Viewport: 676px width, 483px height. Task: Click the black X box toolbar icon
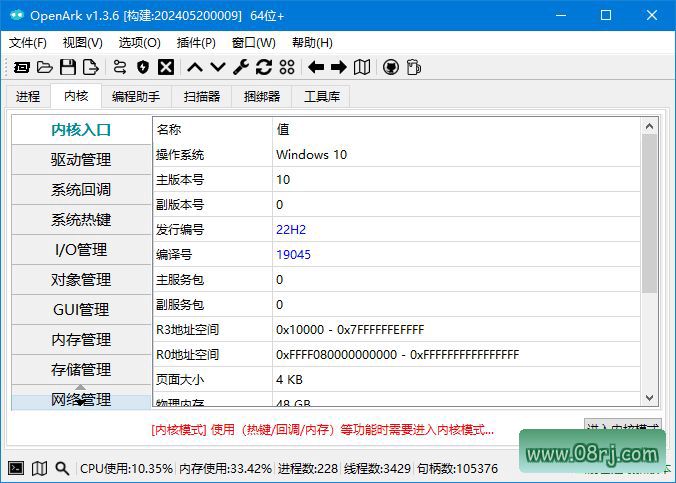coord(166,67)
